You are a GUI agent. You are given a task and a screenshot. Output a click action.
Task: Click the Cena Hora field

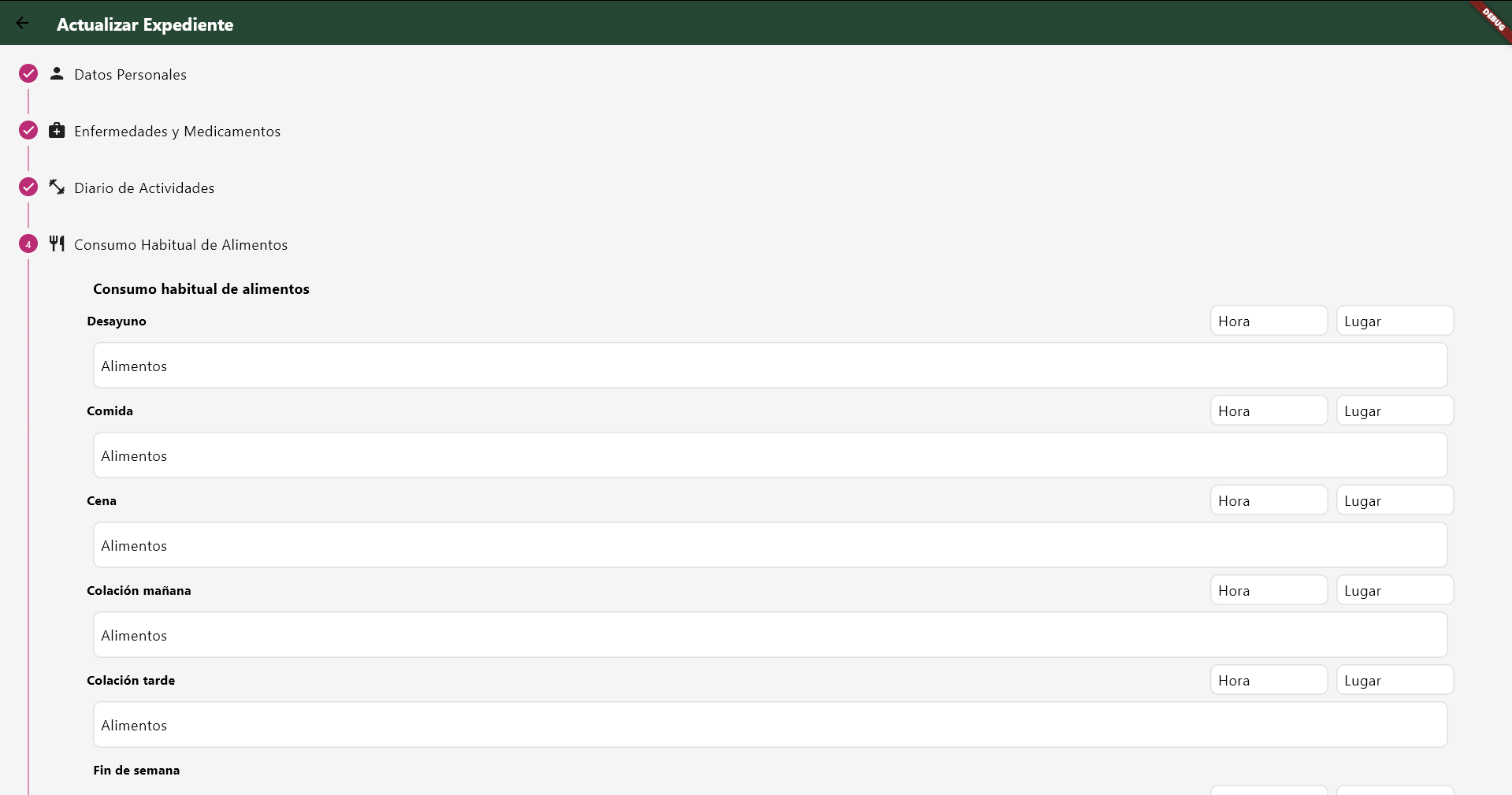pyautogui.click(x=1269, y=500)
